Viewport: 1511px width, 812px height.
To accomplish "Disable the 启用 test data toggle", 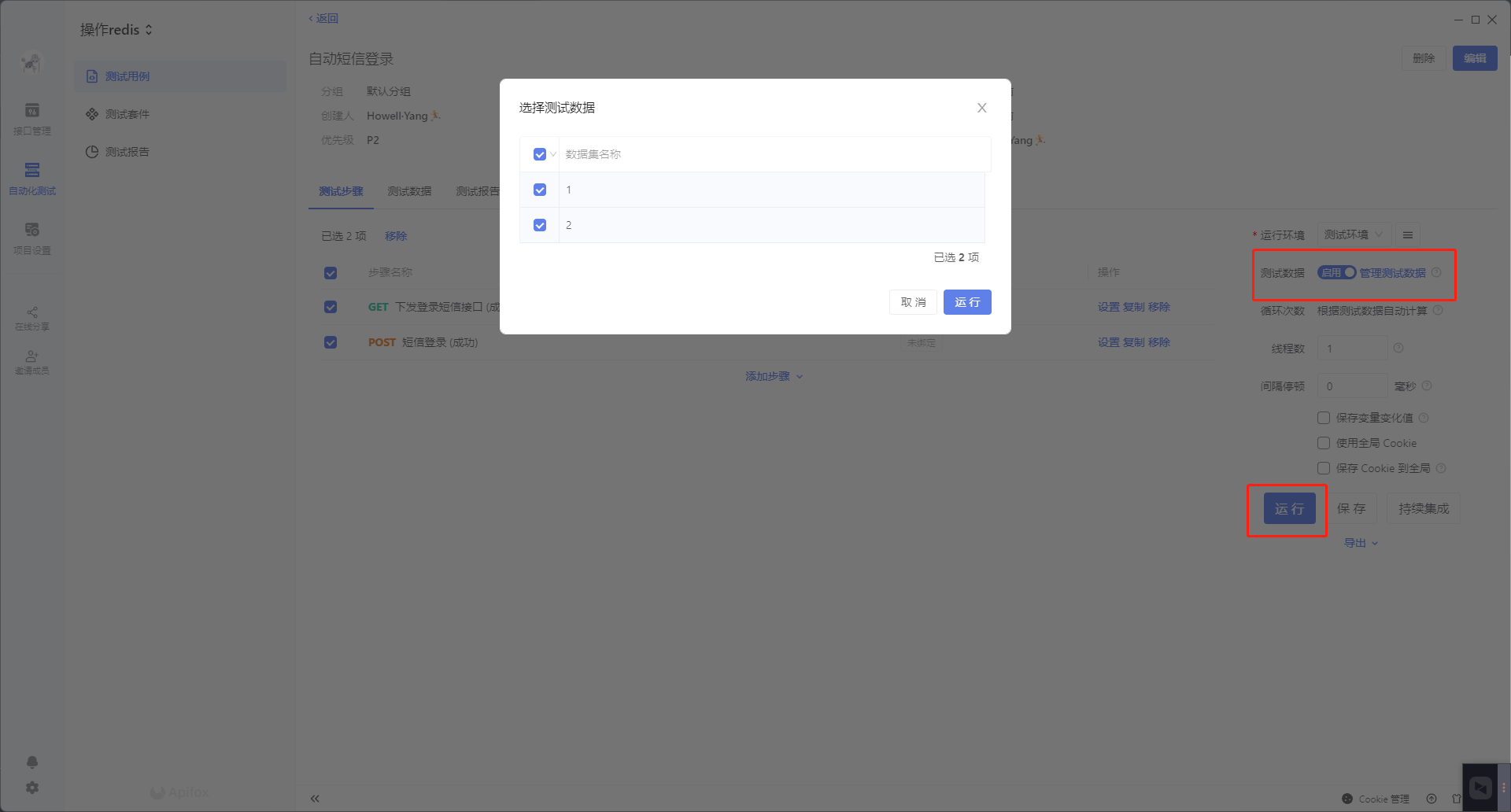I will pos(1336,272).
